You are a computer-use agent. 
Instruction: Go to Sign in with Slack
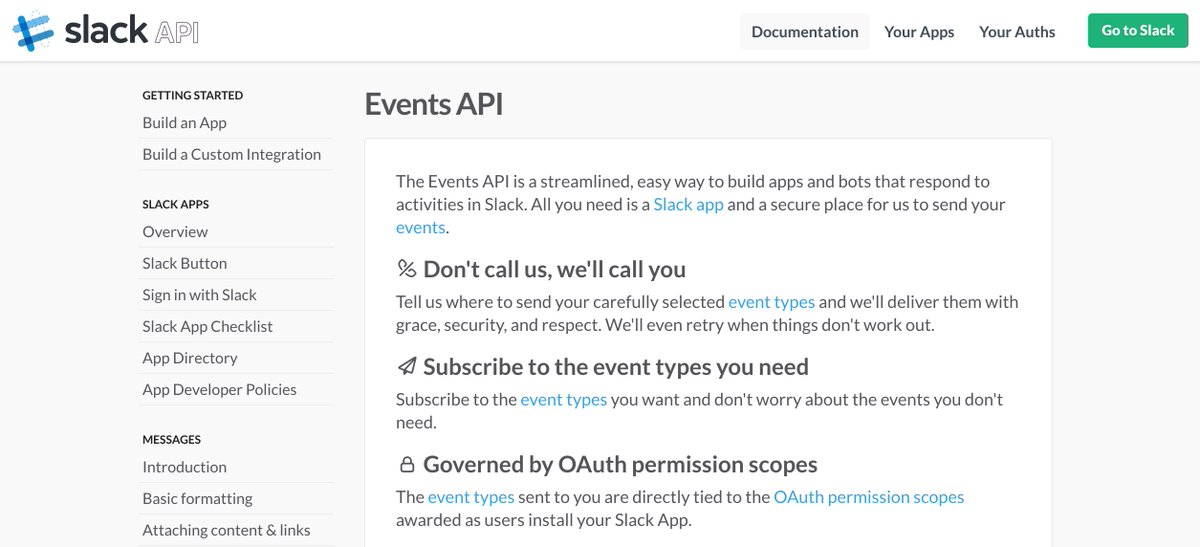[200, 295]
